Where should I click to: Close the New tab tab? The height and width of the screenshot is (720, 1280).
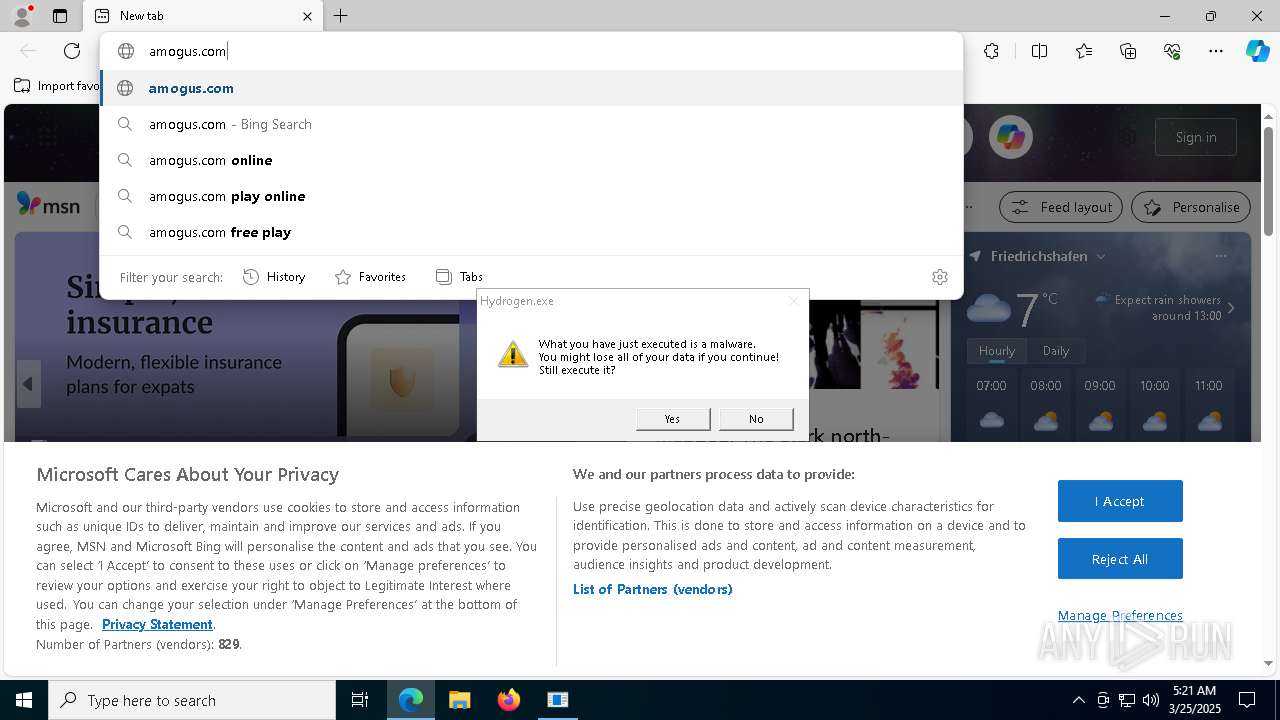[x=307, y=16]
